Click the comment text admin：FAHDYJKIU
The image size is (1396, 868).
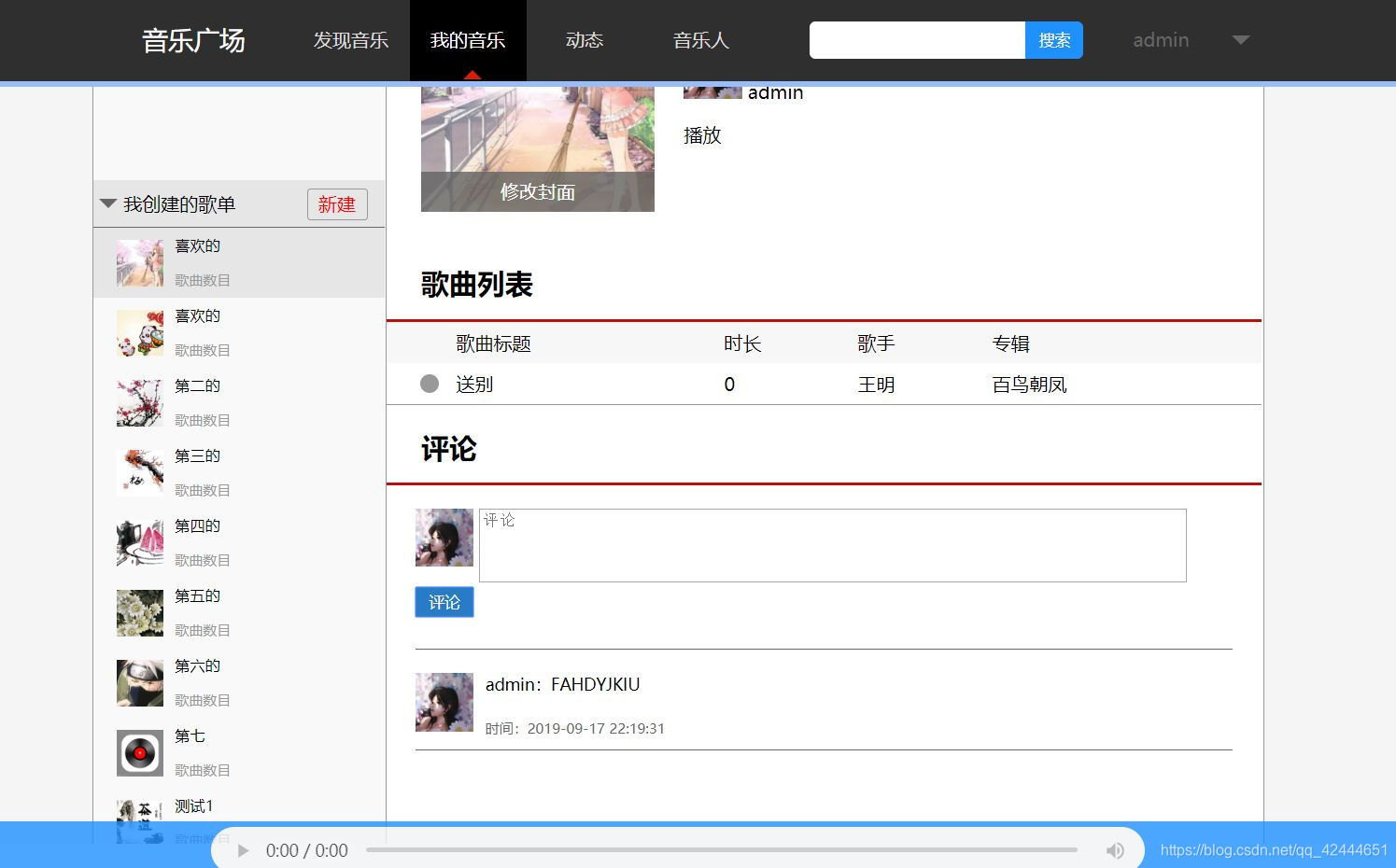point(562,684)
